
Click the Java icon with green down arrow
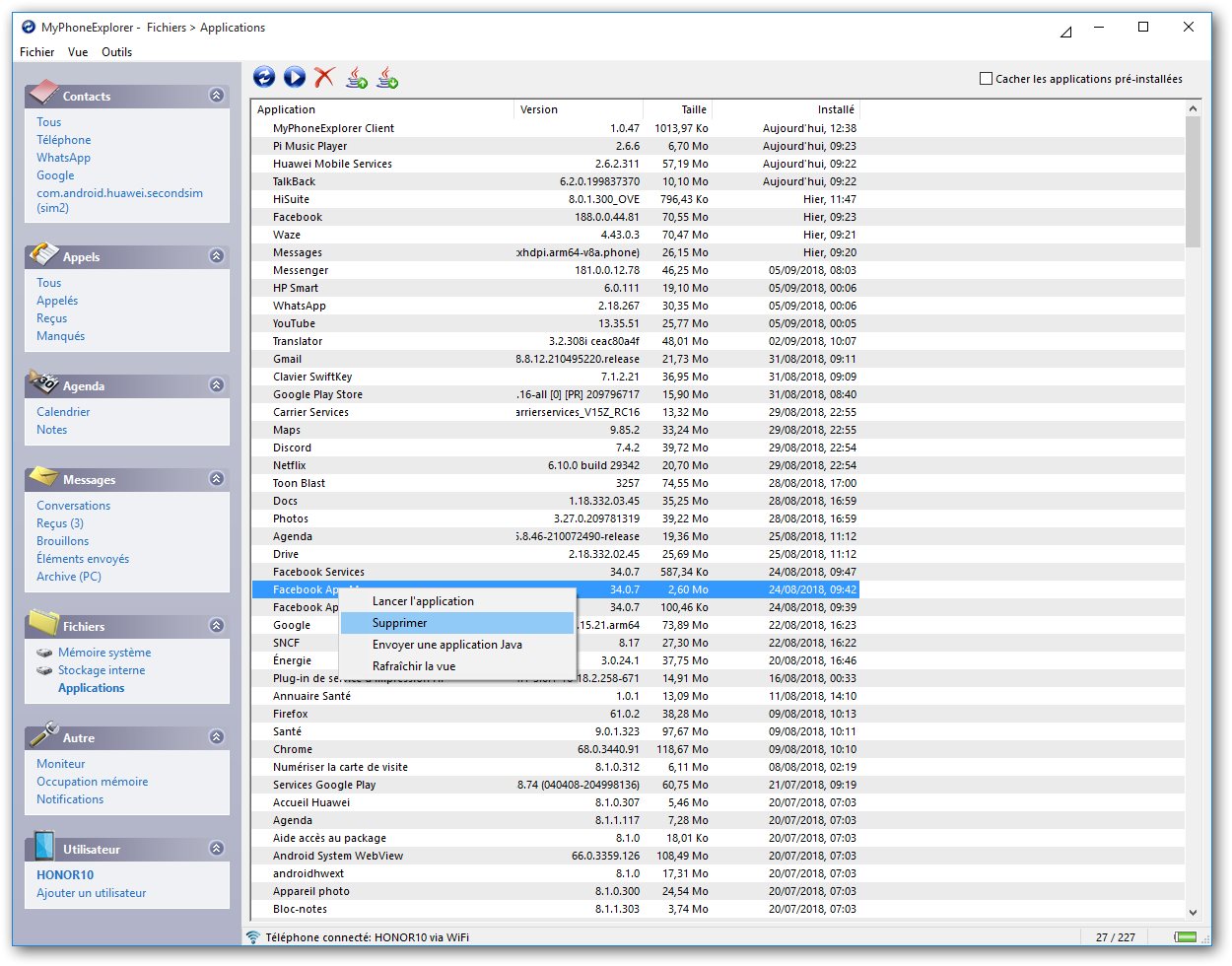(x=387, y=77)
